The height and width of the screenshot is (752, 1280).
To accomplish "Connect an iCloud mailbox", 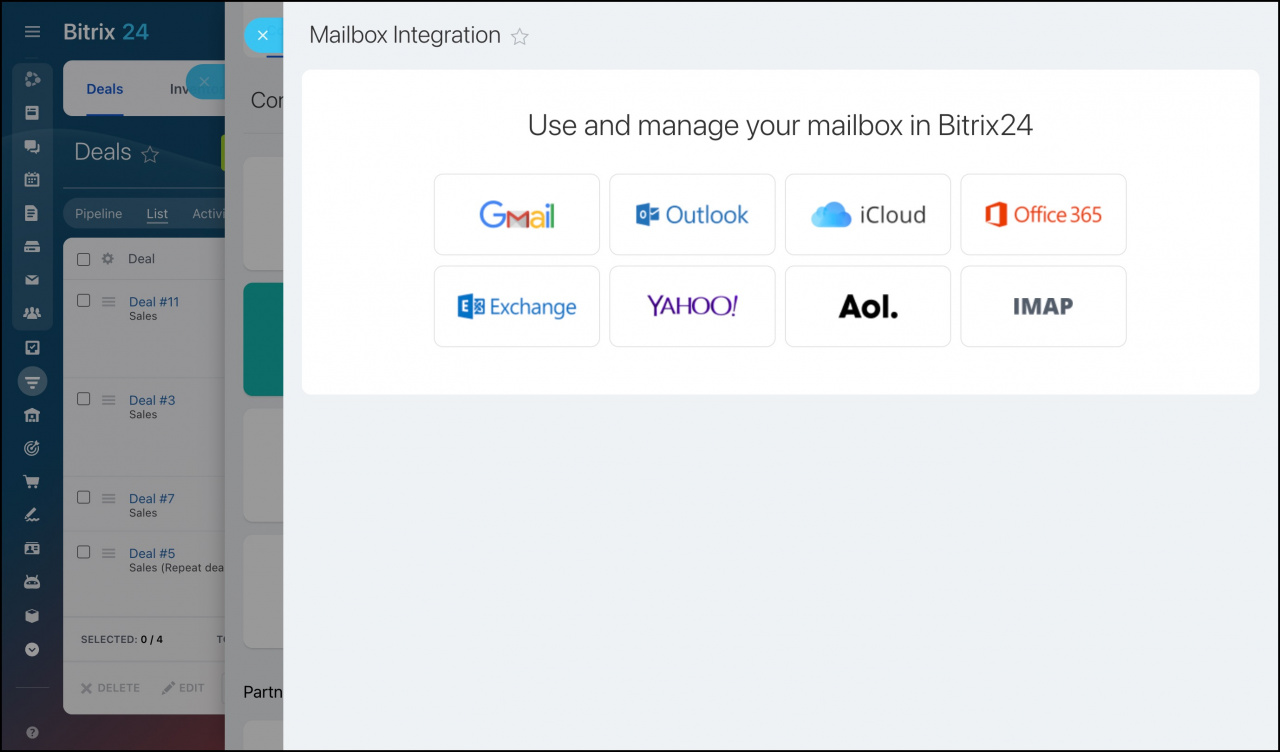I will pos(868,215).
